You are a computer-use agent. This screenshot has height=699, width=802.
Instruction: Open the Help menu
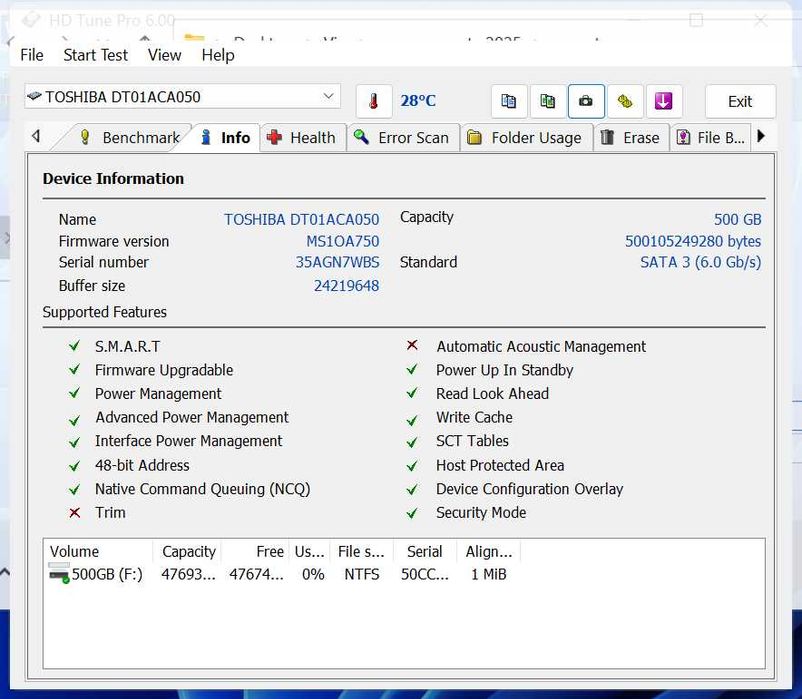click(x=218, y=55)
